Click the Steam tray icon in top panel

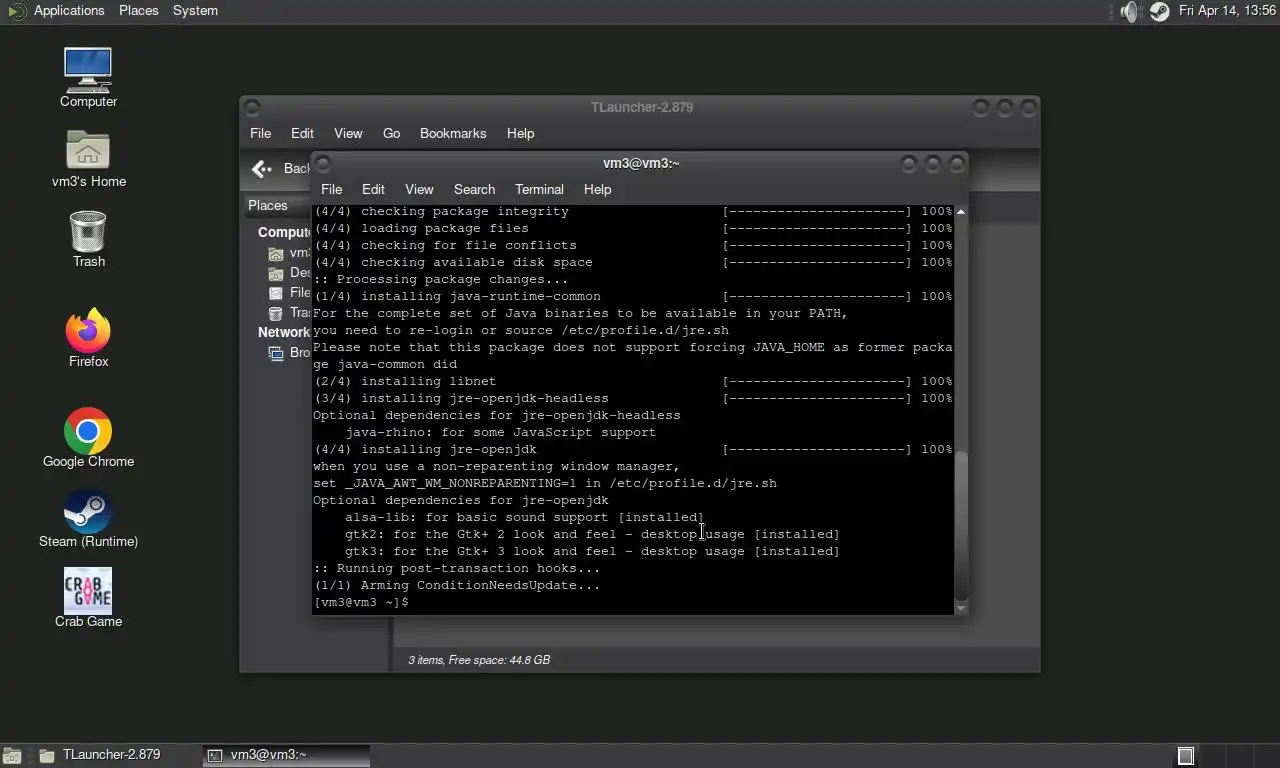coord(1160,11)
